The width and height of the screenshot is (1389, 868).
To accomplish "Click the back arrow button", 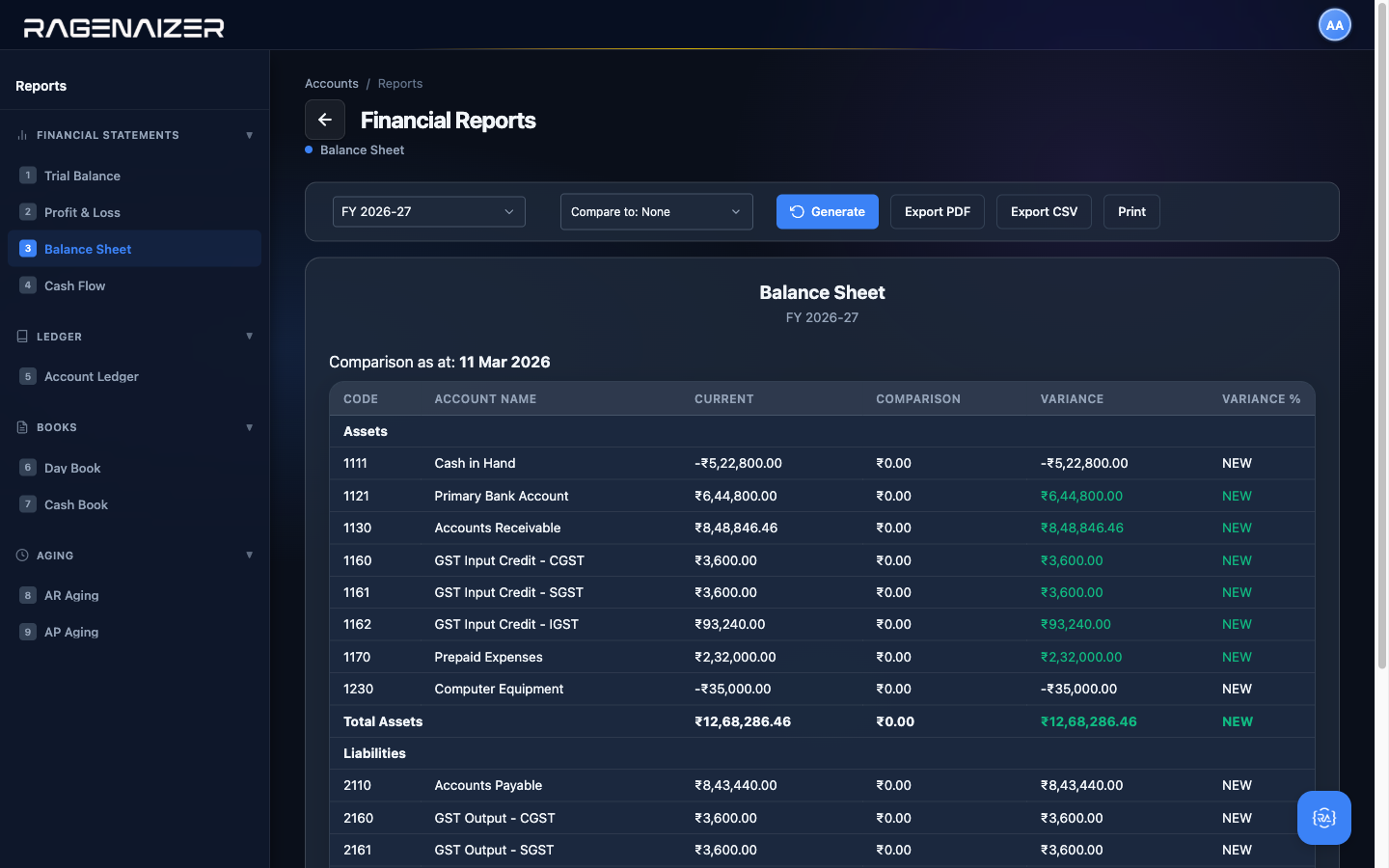I will (325, 120).
